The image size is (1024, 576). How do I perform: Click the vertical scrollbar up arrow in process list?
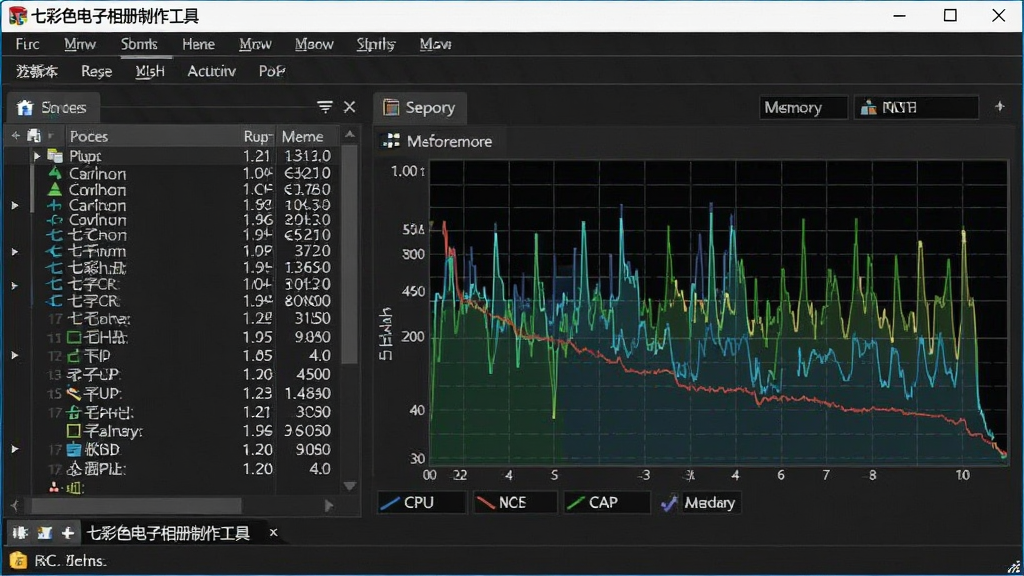pos(350,135)
